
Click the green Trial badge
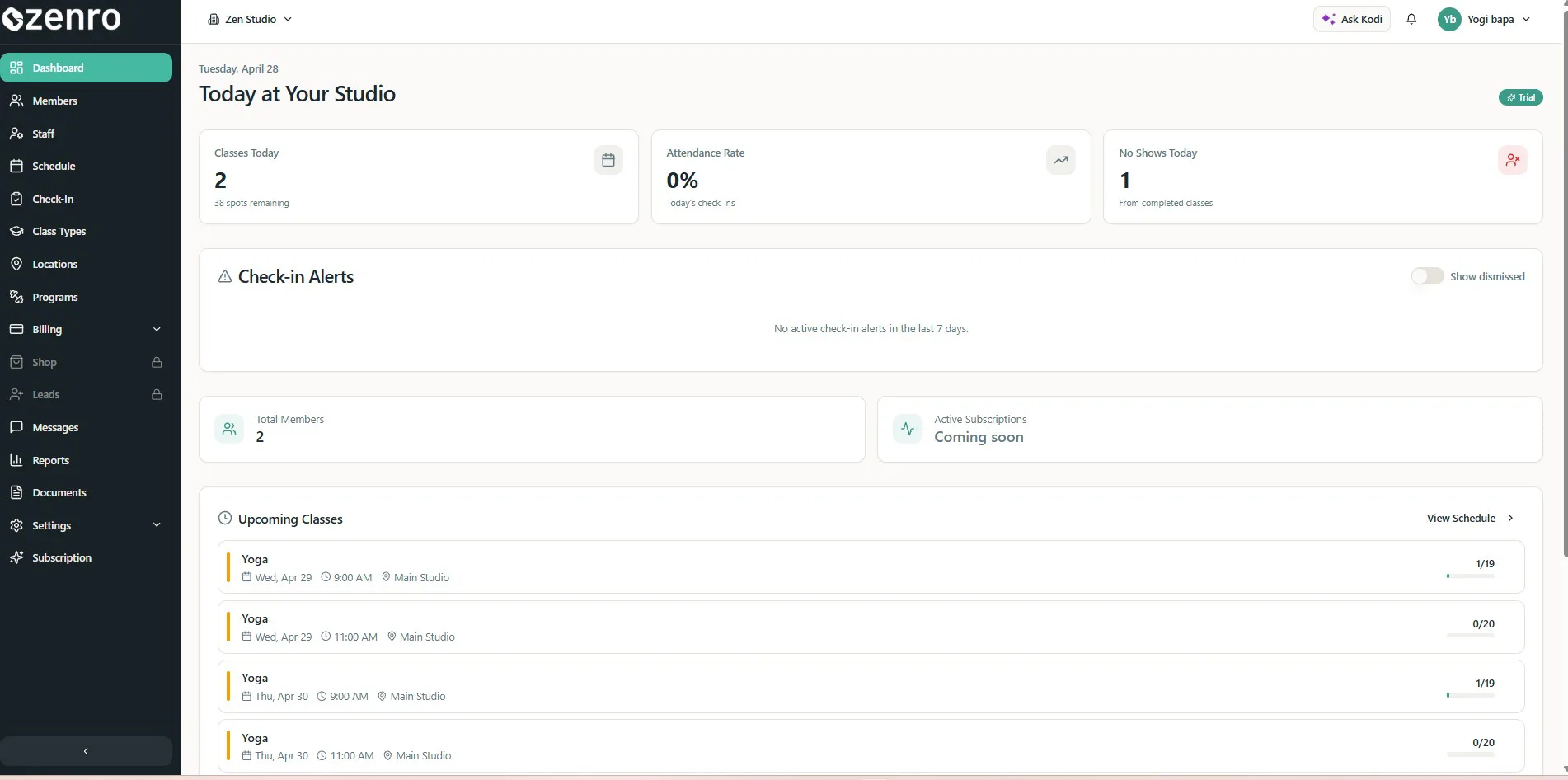click(1520, 97)
